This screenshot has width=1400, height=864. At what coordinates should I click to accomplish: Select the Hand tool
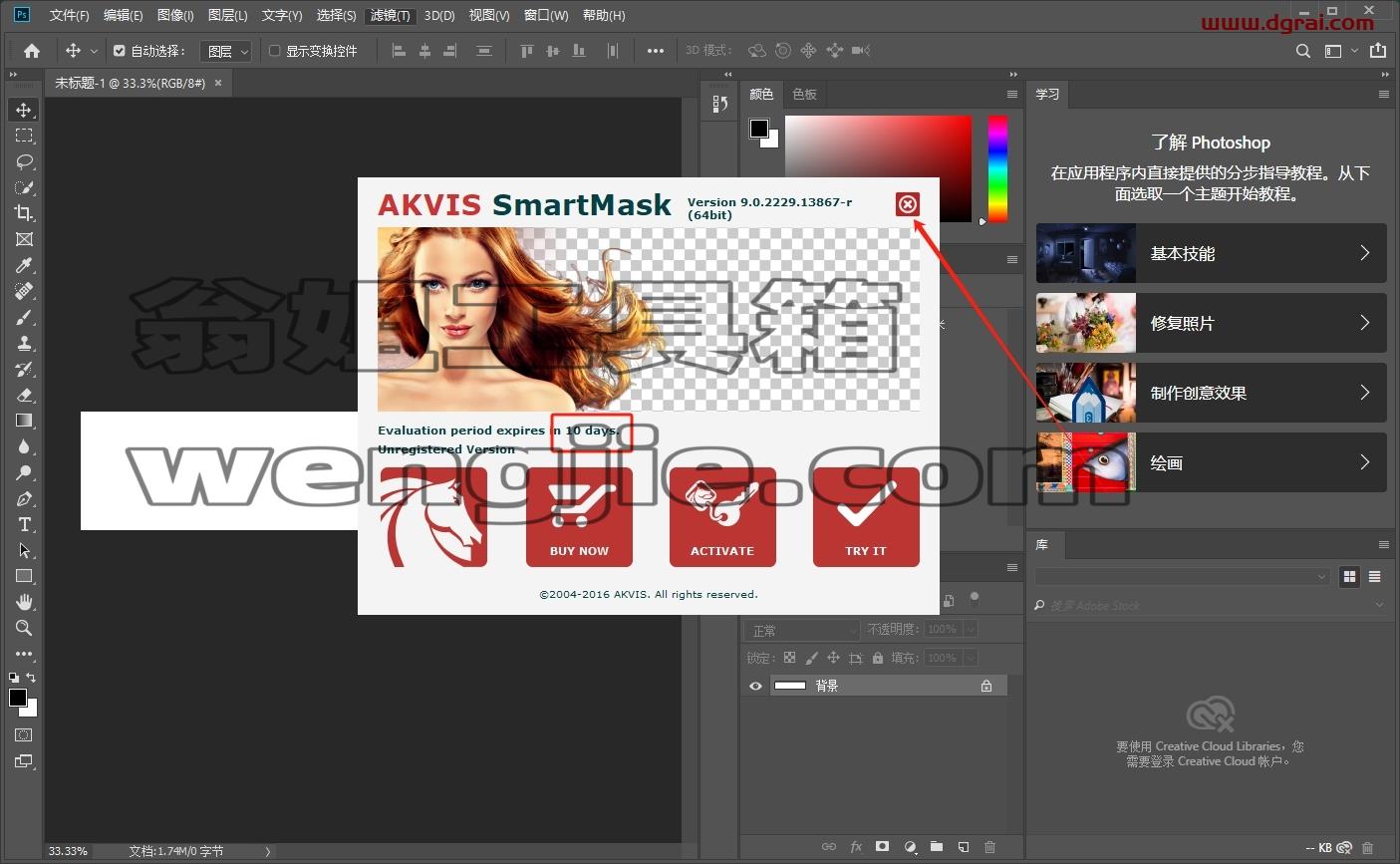[x=24, y=602]
